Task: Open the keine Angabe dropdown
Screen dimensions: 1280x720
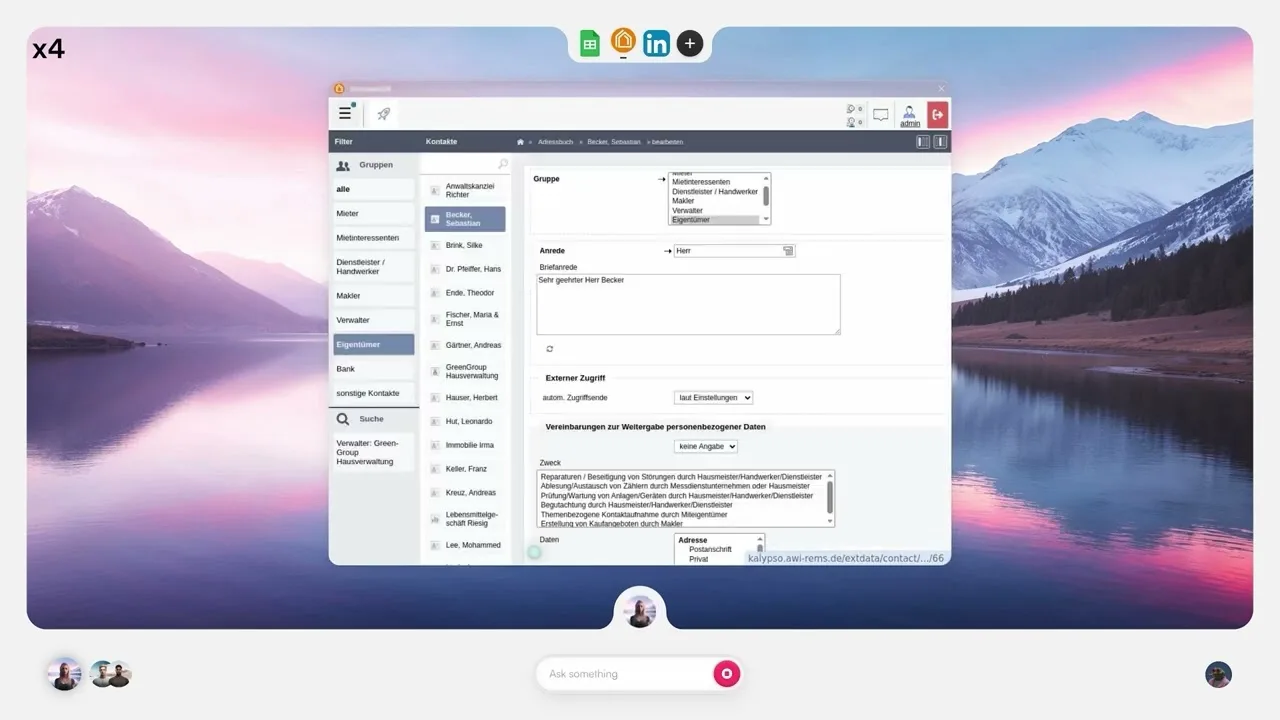Action: pos(706,446)
